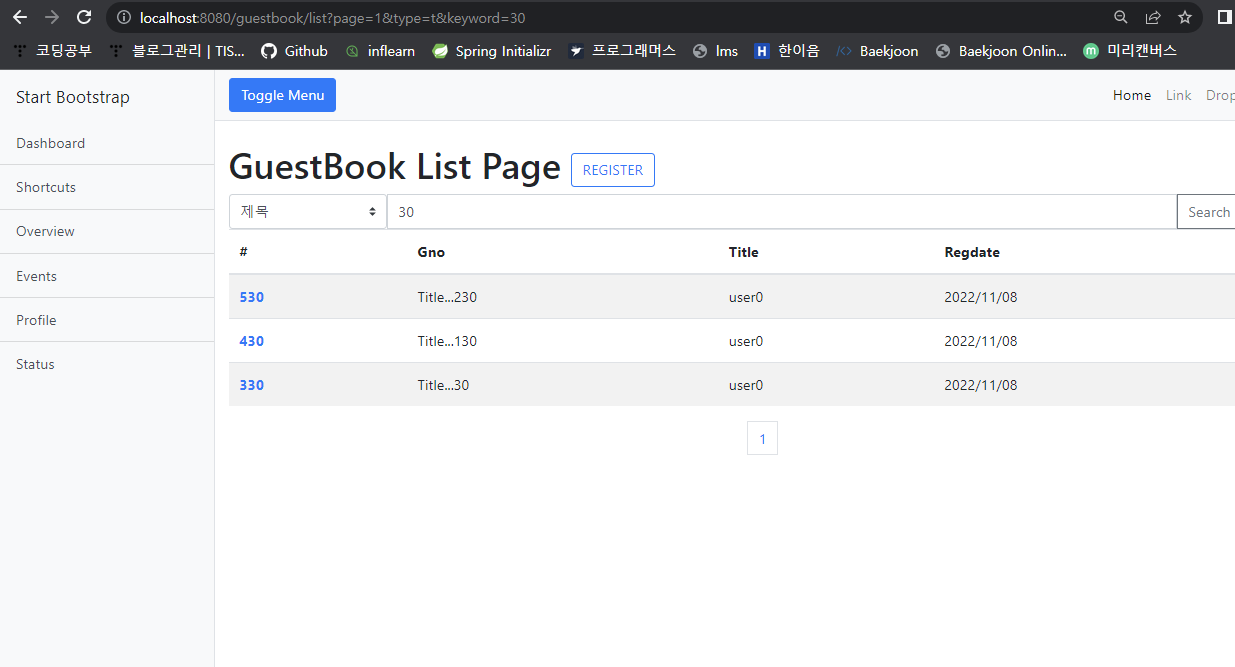Go back with the browser back arrow
The height and width of the screenshot is (667, 1235).
coord(20,17)
